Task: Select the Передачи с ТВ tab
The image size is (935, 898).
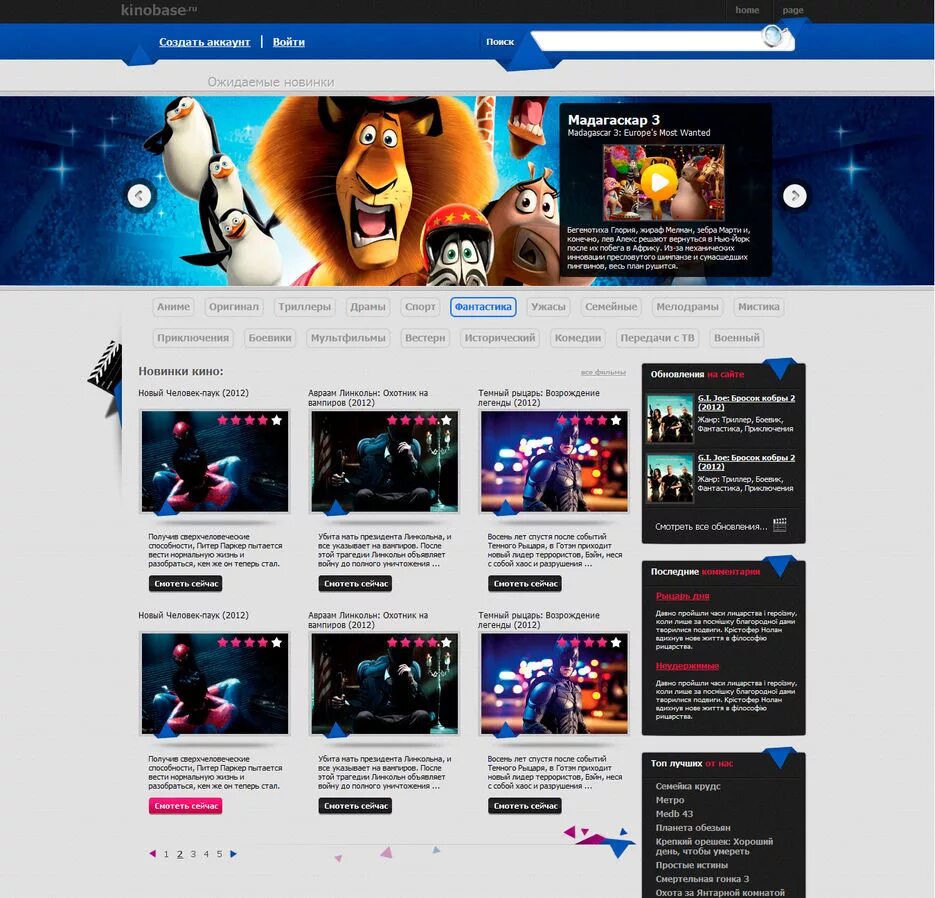Action: click(657, 337)
